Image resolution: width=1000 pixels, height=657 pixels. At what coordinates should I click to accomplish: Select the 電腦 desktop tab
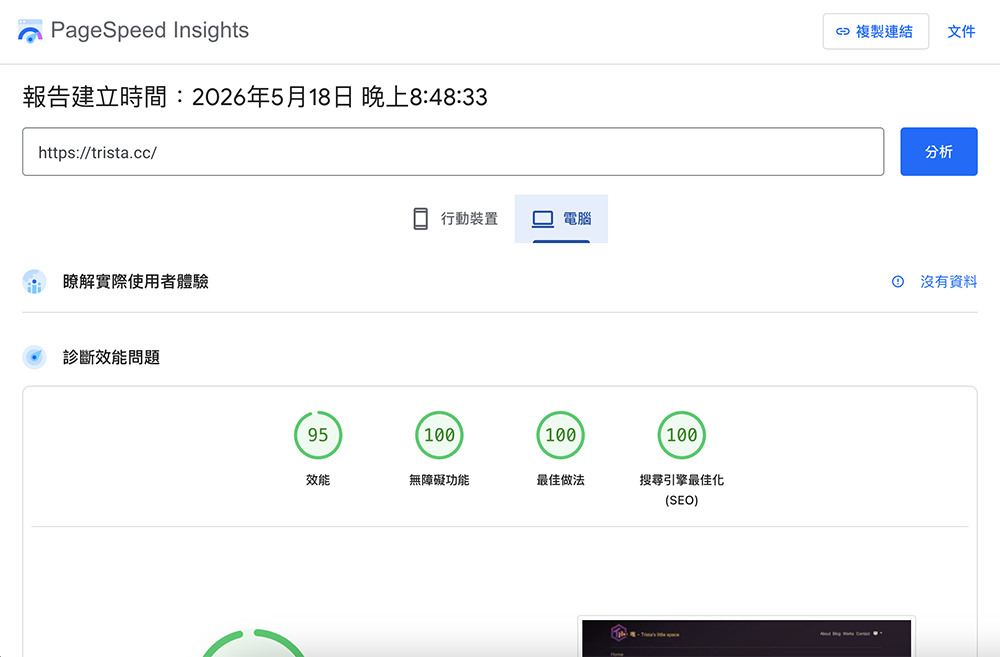pyautogui.click(x=561, y=219)
